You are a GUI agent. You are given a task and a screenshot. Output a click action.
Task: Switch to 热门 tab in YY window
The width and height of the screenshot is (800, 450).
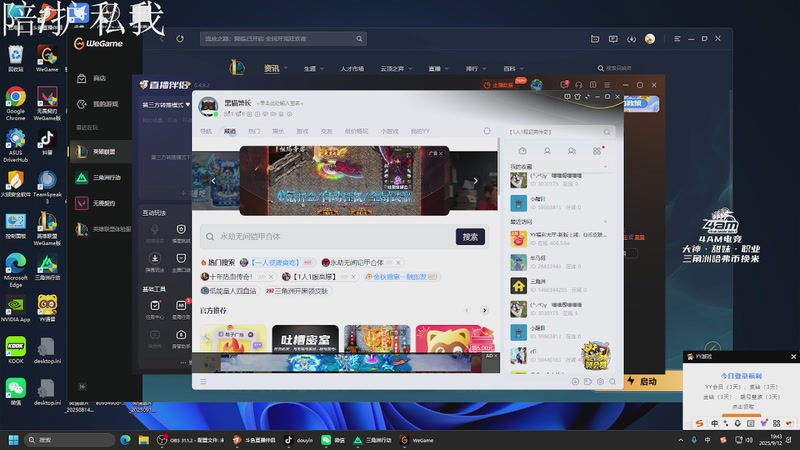pyautogui.click(x=254, y=131)
